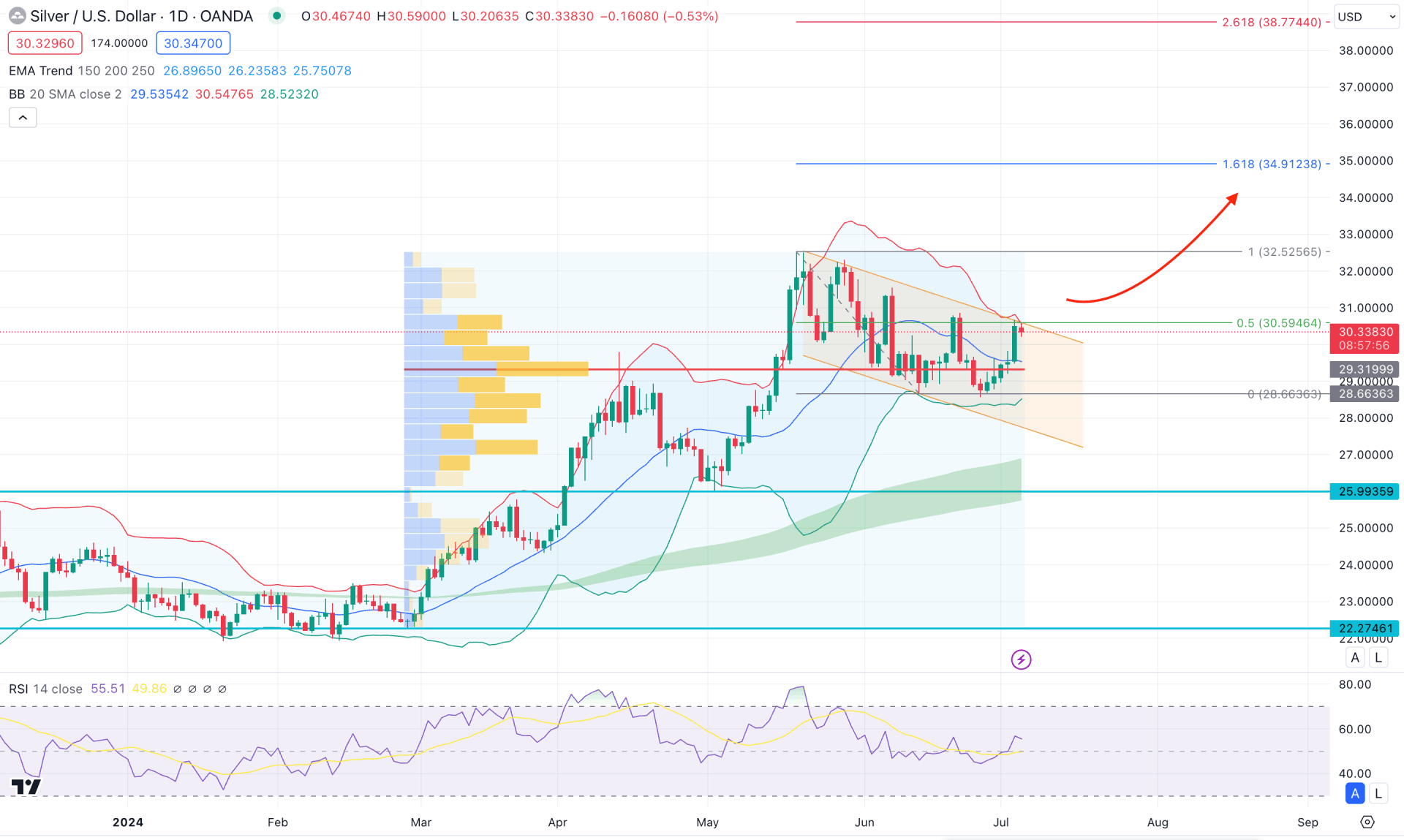Click RSI MA value 49.86 in legend

pyautogui.click(x=149, y=689)
